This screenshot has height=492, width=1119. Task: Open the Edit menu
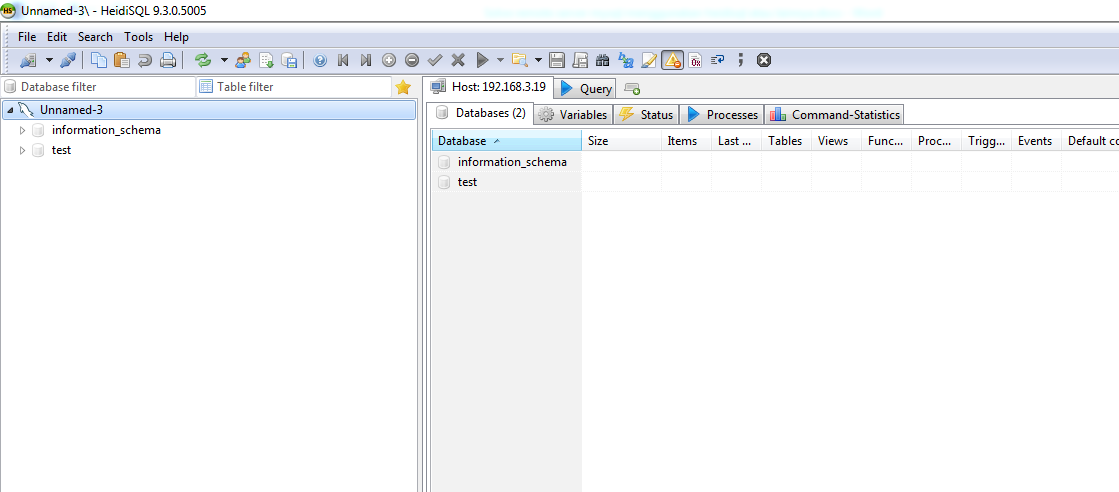(x=57, y=36)
